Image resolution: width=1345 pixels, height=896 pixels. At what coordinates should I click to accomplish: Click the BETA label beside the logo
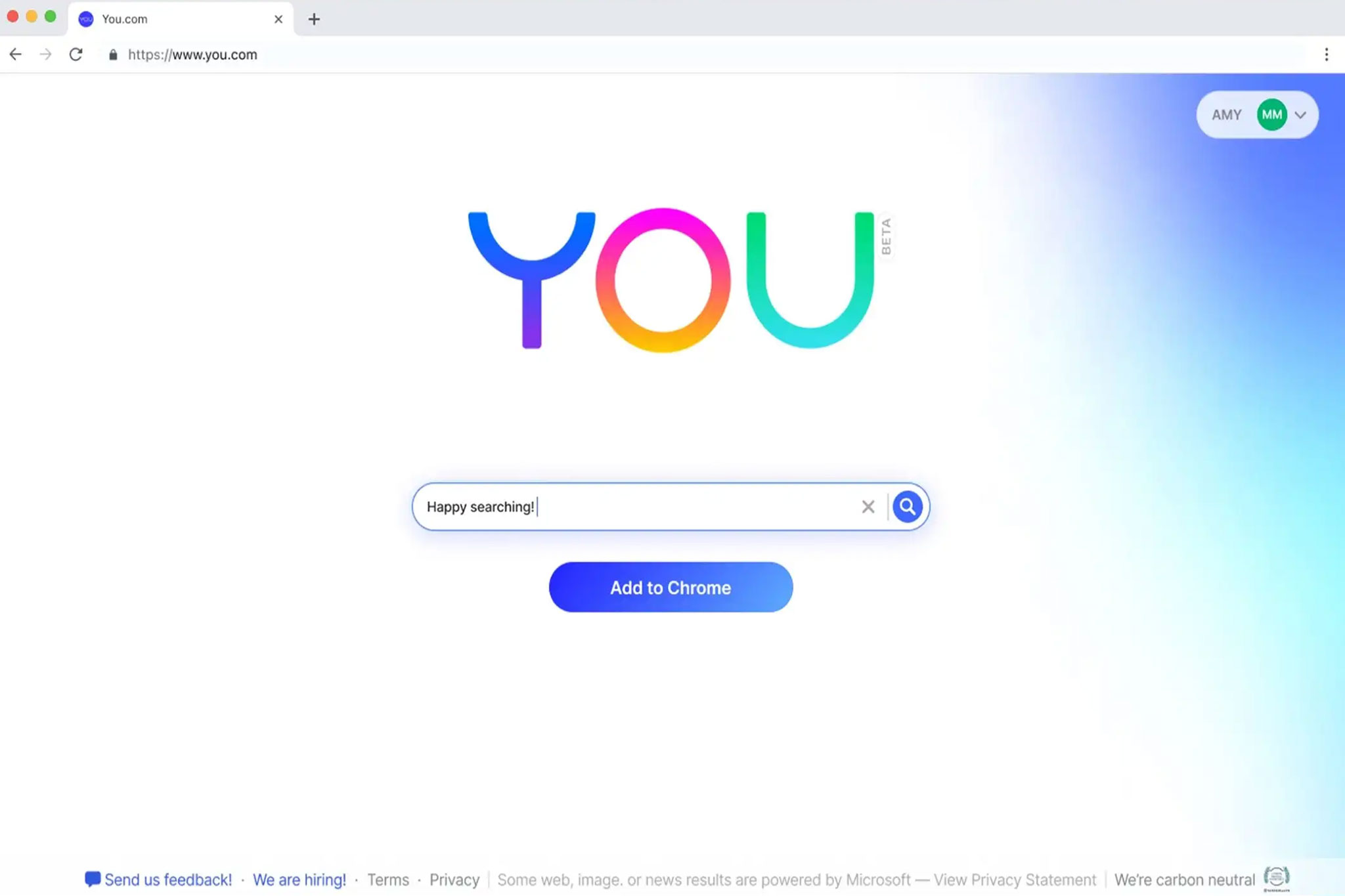886,236
